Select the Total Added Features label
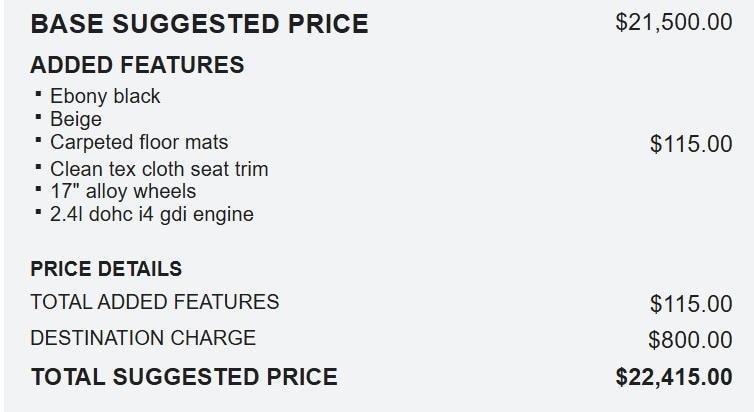This screenshot has width=754, height=412. (155, 302)
